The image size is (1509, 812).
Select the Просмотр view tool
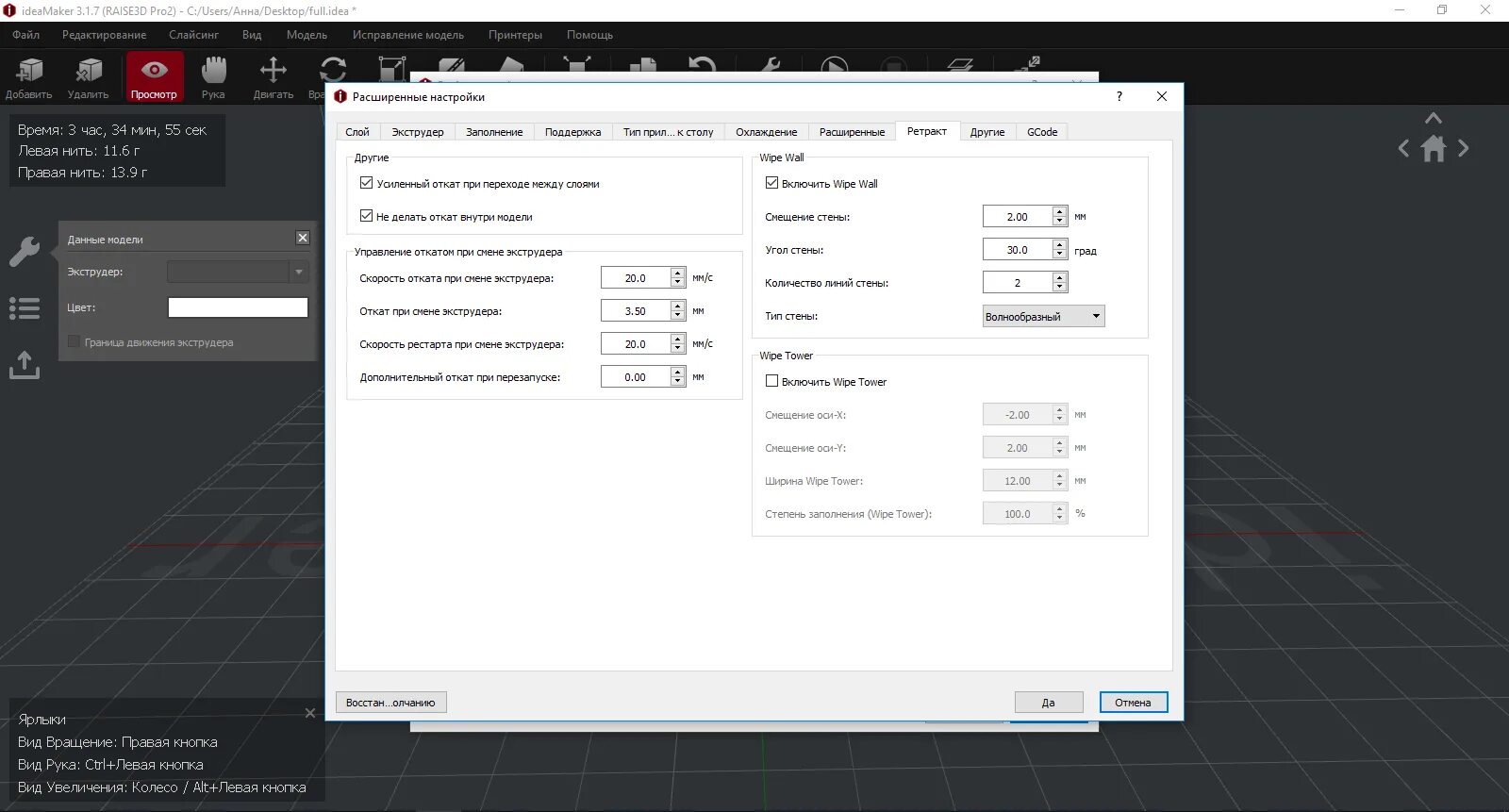click(154, 77)
